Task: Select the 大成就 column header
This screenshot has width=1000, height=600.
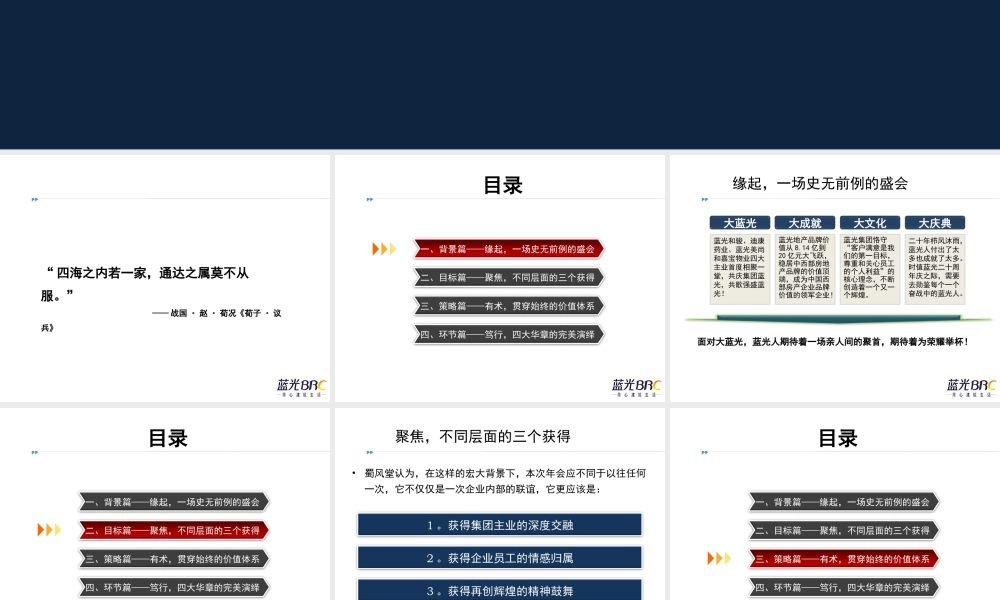Action: click(805, 223)
